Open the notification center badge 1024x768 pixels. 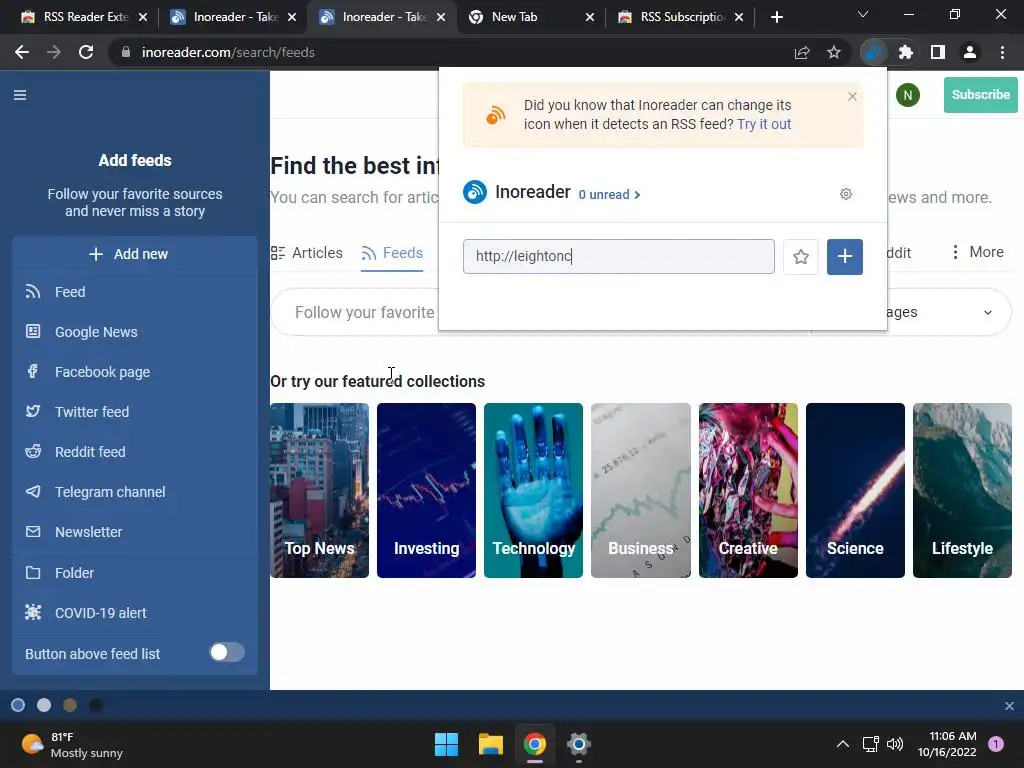click(x=996, y=744)
